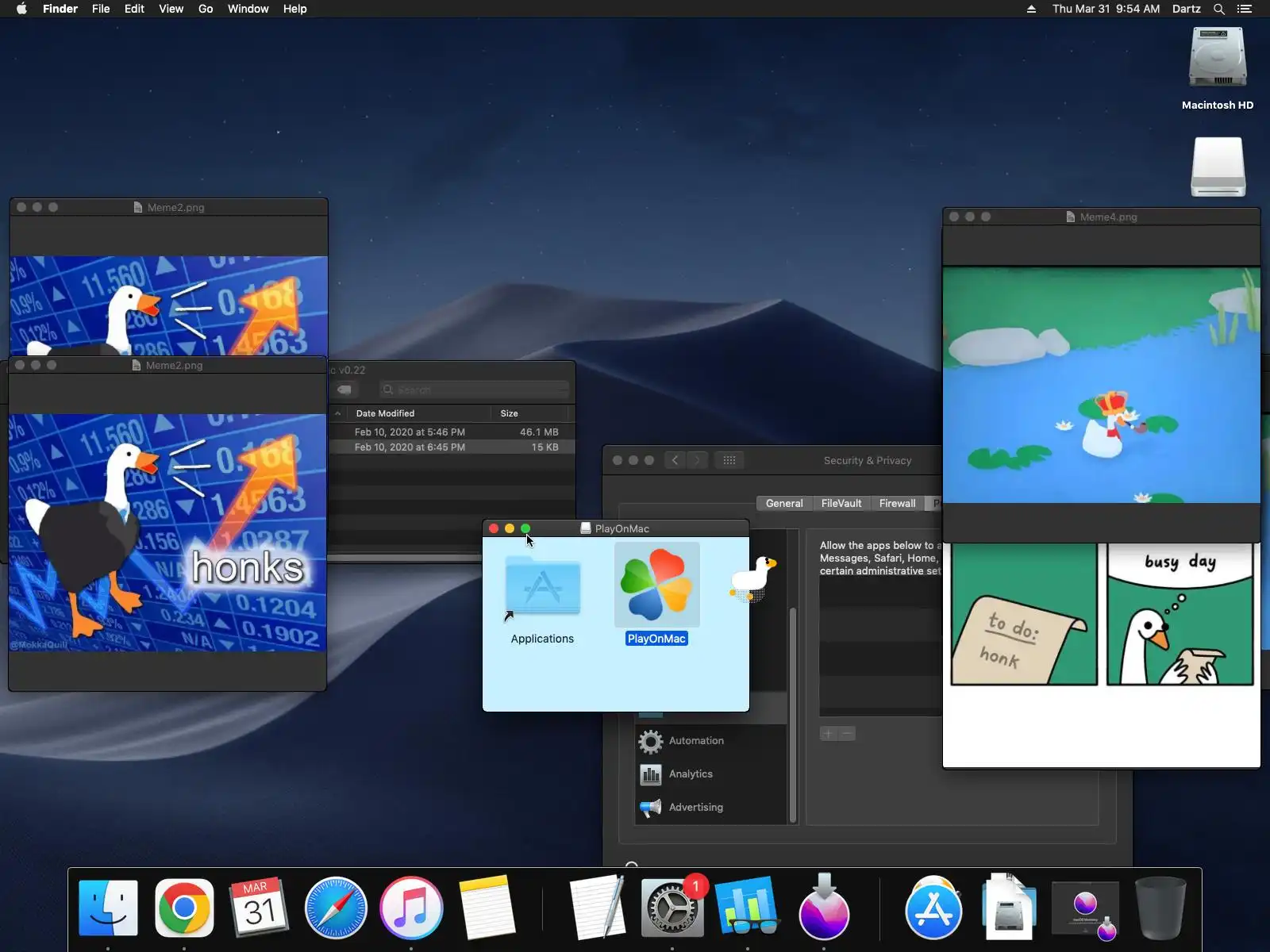Toggle the sort-order chevron beside Date Modified

[x=337, y=413]
